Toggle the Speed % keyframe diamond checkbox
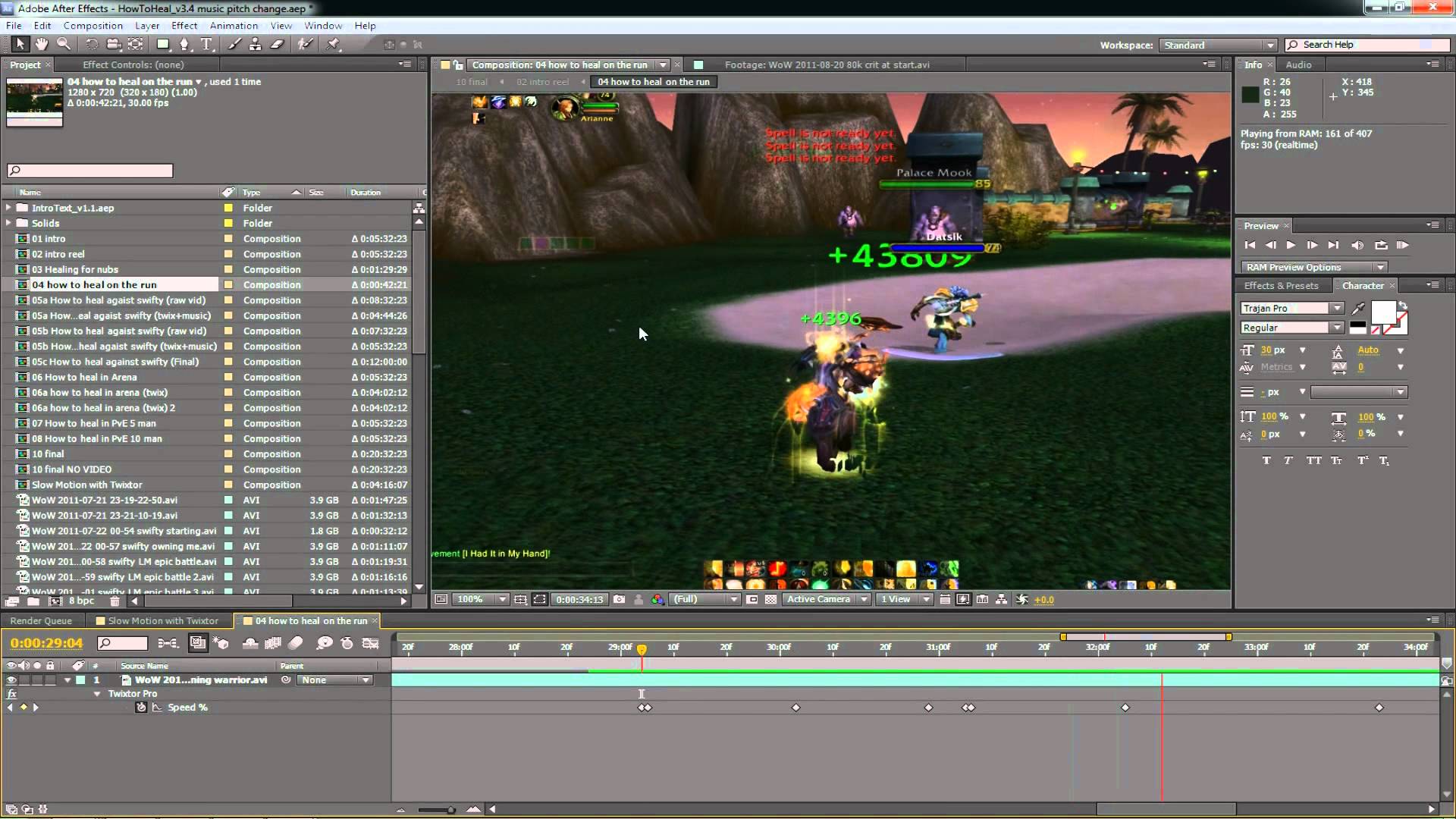The image size is (1456, 819). (x=24, y=708)
